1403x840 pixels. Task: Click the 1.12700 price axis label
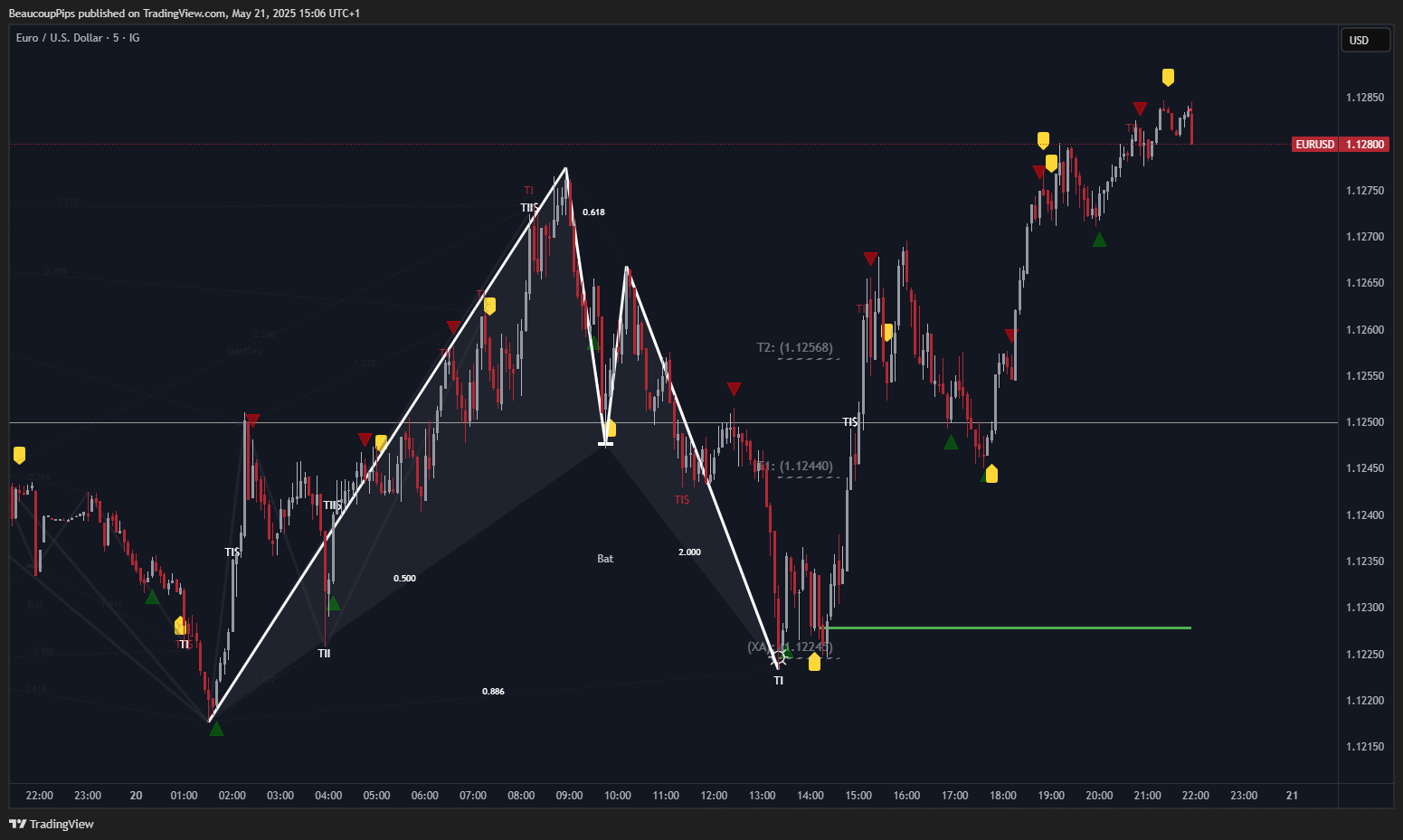(x=1364, y=237)
